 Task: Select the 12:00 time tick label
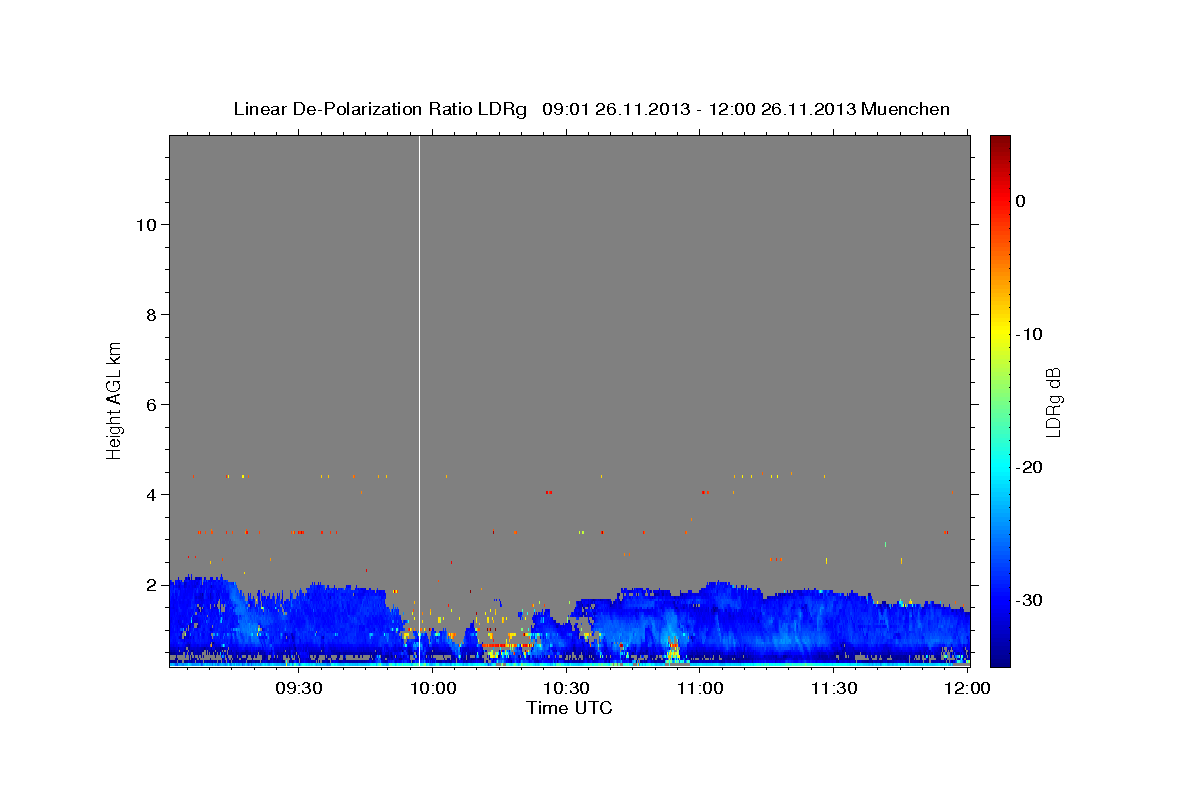pyautogui.click(x=967, y=688)
